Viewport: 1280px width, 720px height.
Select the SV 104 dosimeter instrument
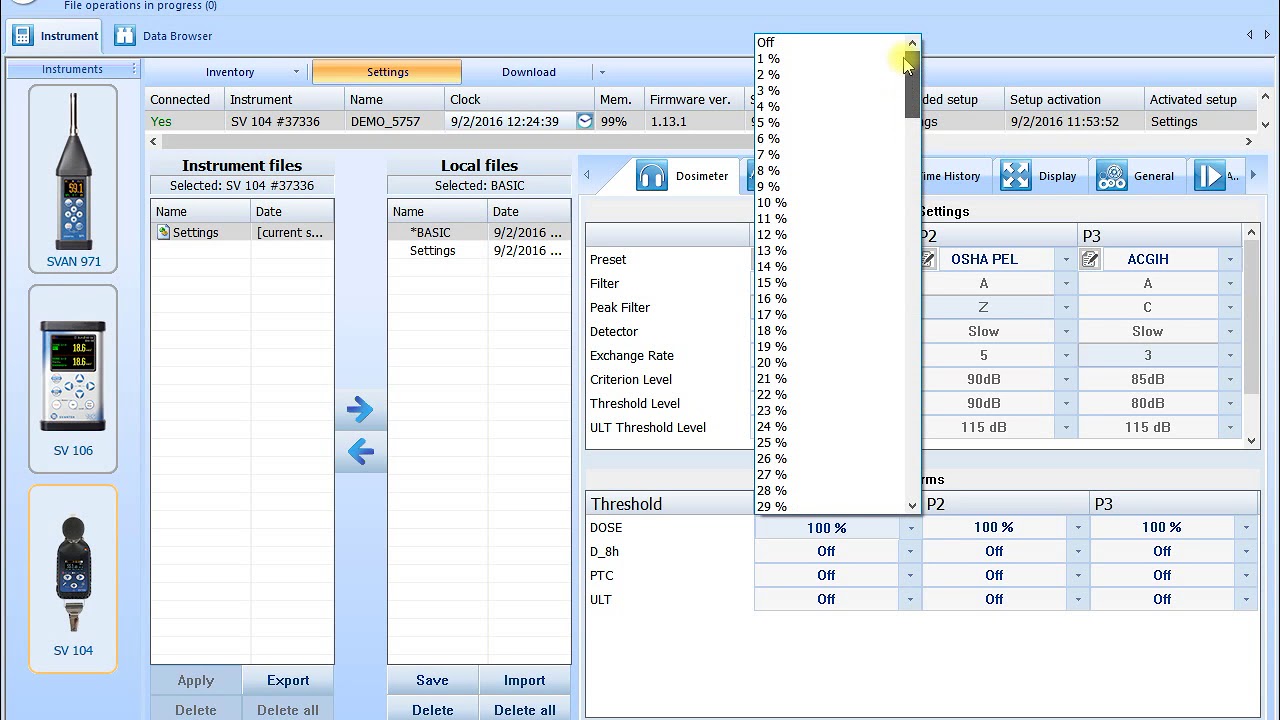73,579
